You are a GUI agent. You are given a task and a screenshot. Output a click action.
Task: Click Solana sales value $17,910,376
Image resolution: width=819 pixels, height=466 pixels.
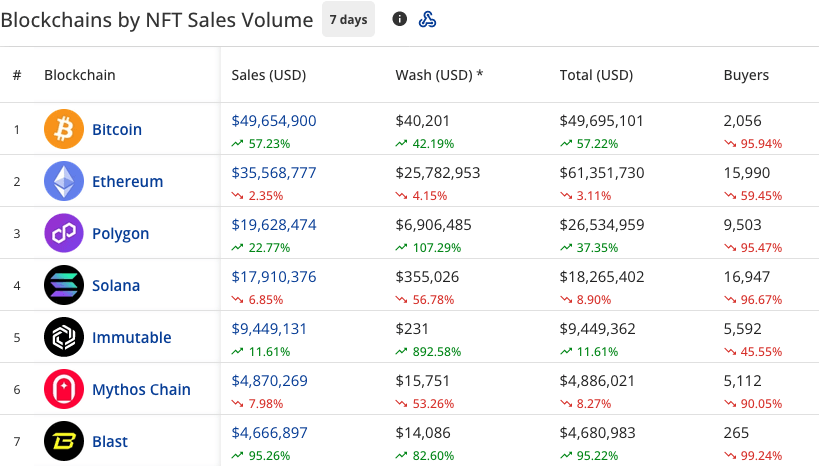(274, 277)
